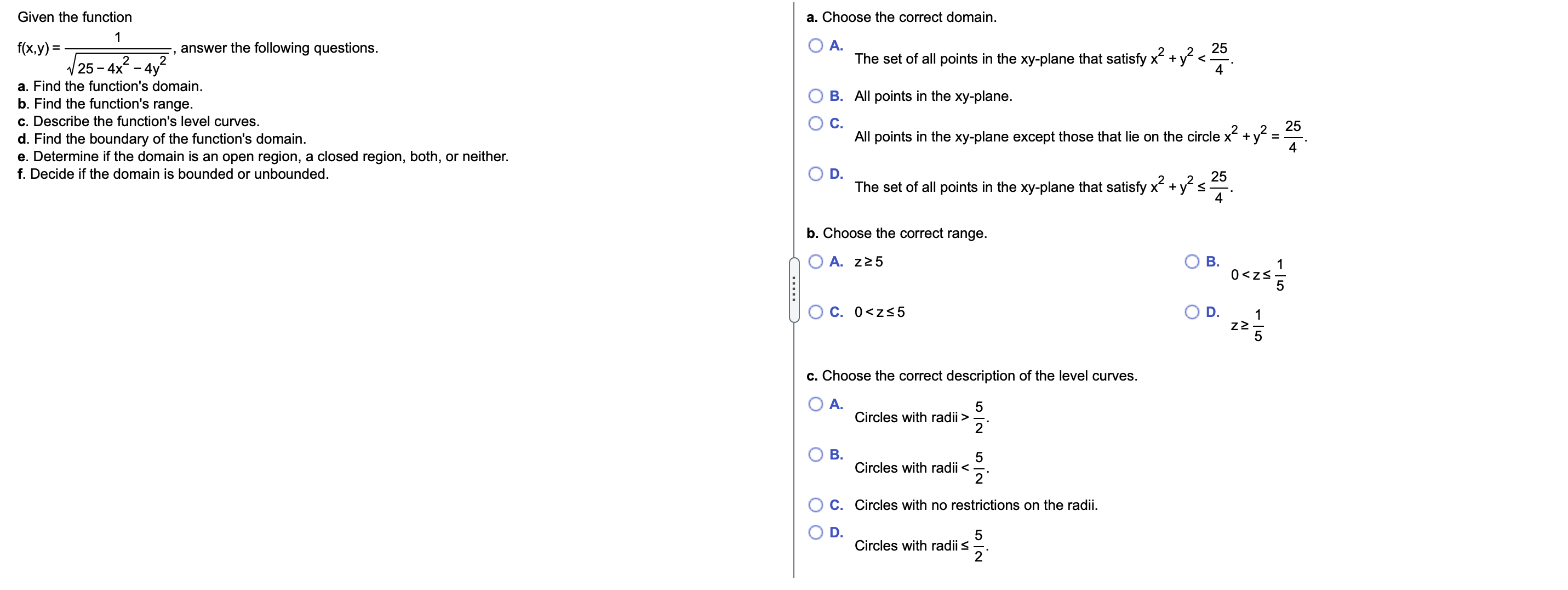Click item f about bounded or unbounded domain
The height and width of the screenshot is (590, 1568).
point(174,173)
